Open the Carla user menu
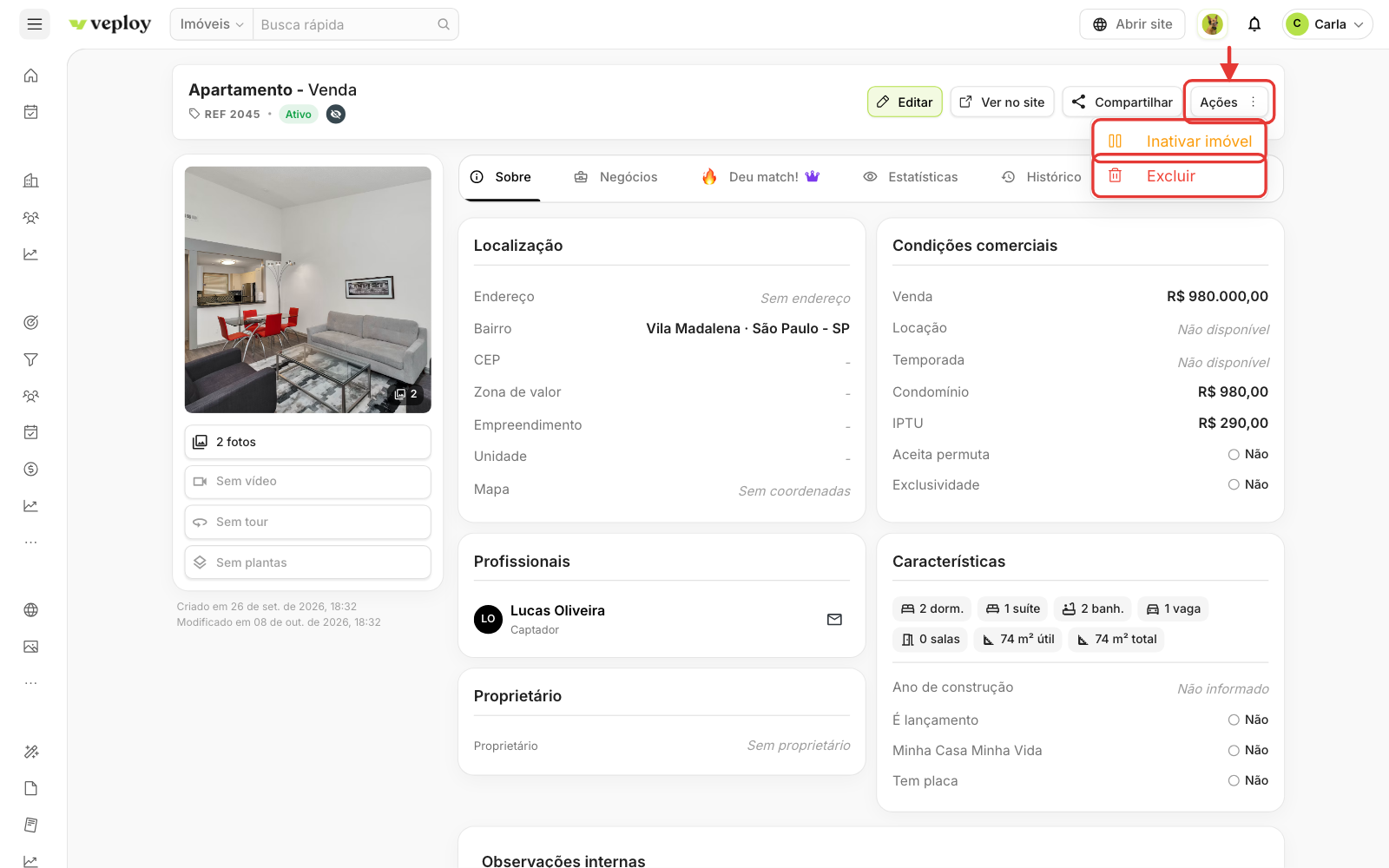Viewport: 1389px width, 868px height. pyautogui.click(x=1327, y=24)
